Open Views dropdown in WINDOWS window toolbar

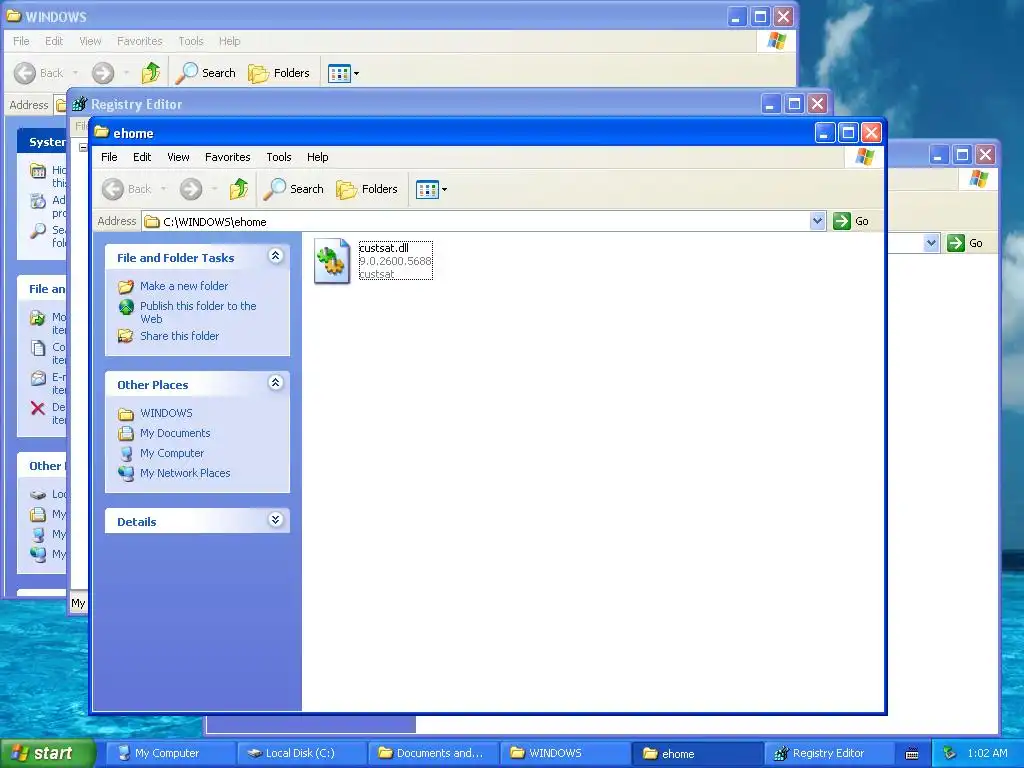pyautogui.click(x=344, y=73)
